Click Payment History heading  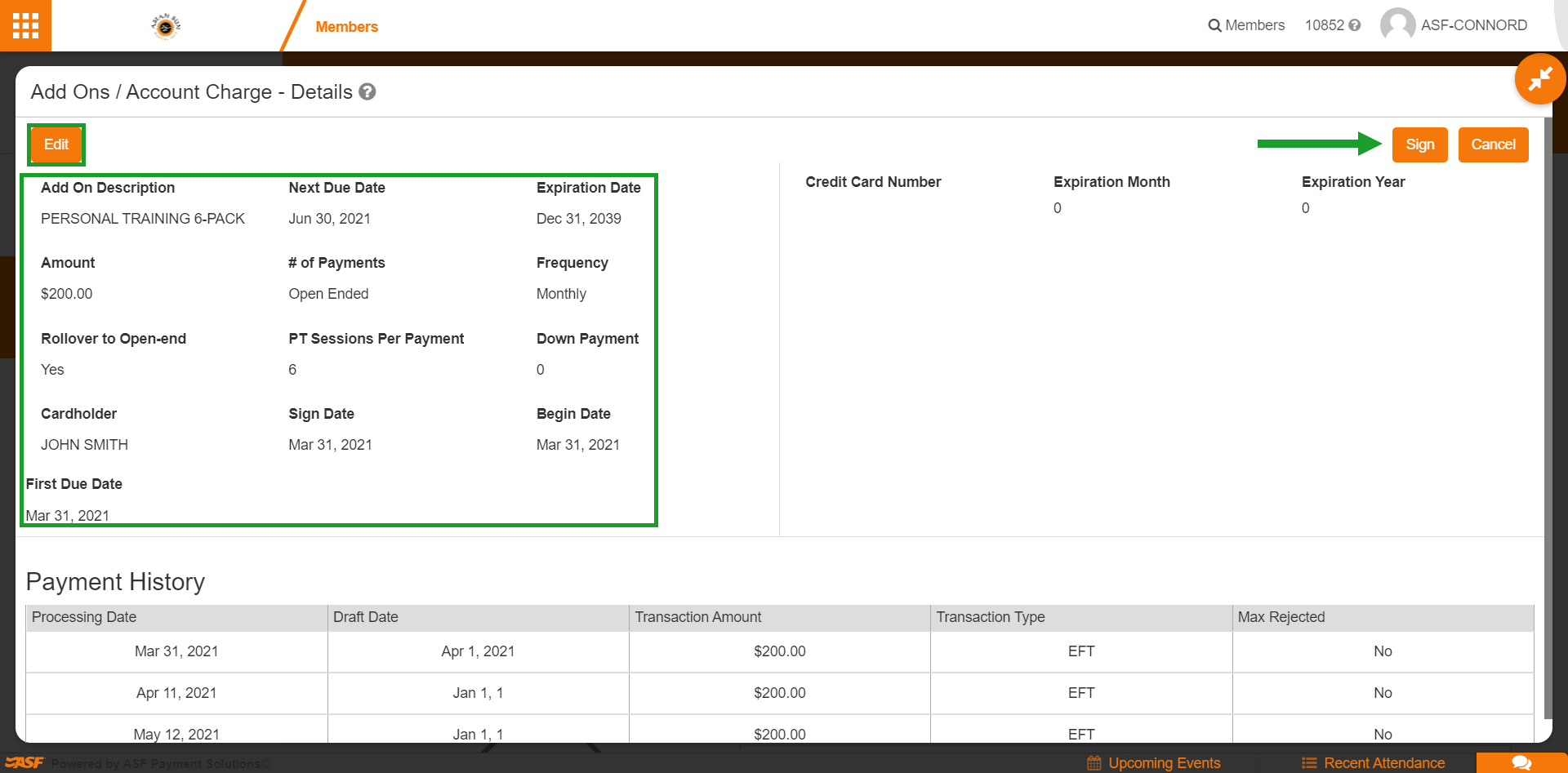tap(115, 582)
